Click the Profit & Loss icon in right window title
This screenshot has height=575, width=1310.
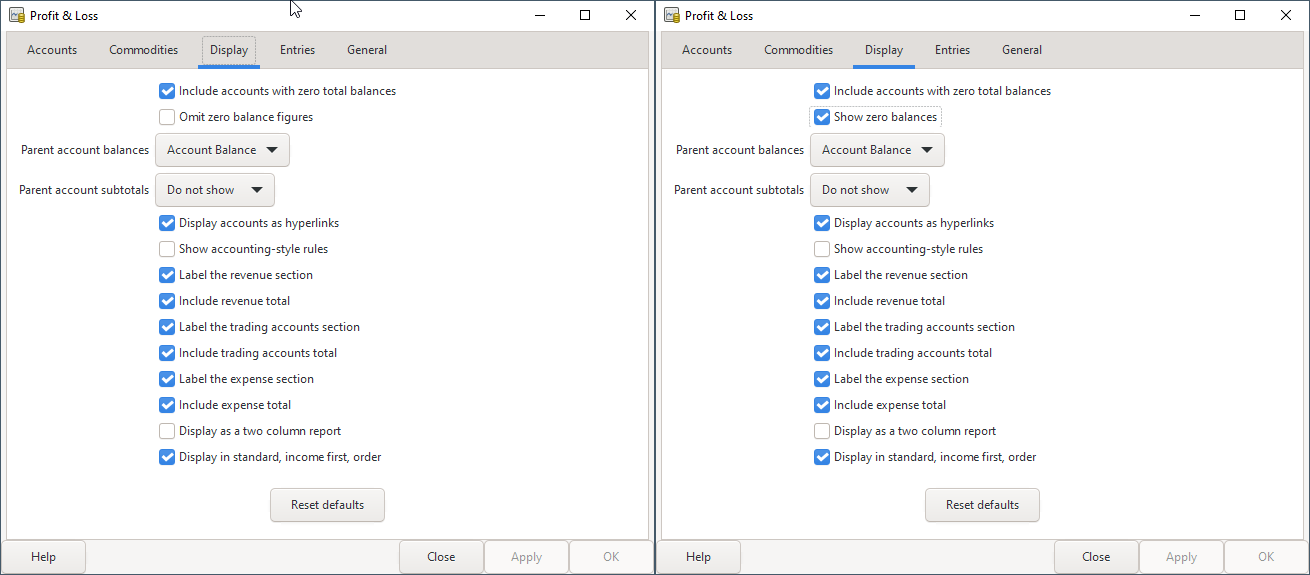[x=672, y=15]
